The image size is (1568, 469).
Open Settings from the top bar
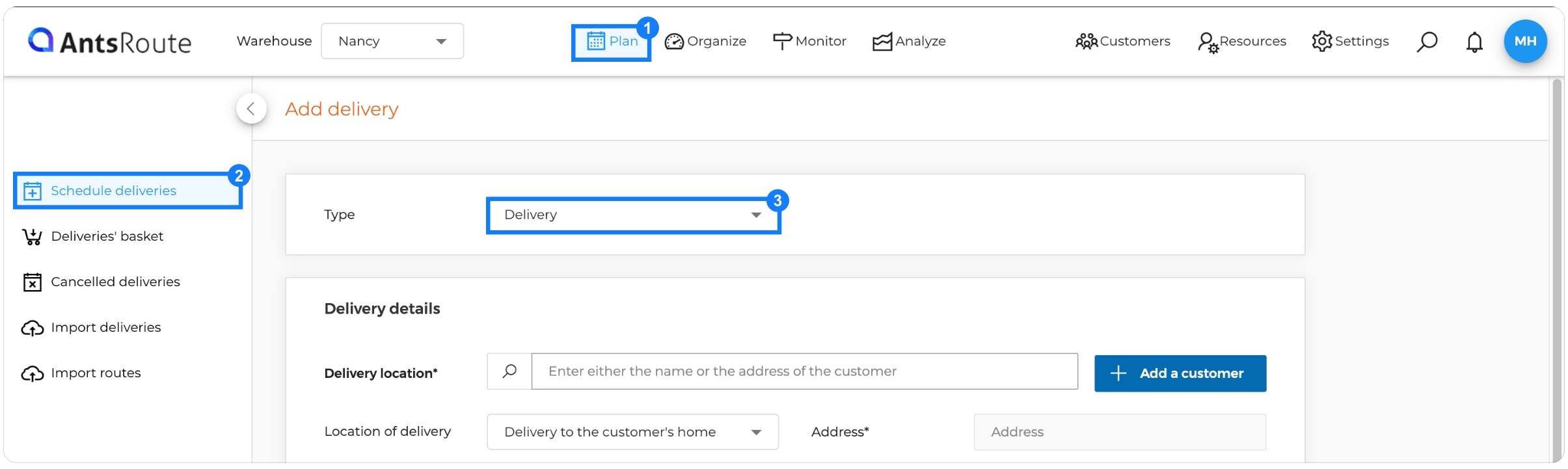tap(1350, 42)
